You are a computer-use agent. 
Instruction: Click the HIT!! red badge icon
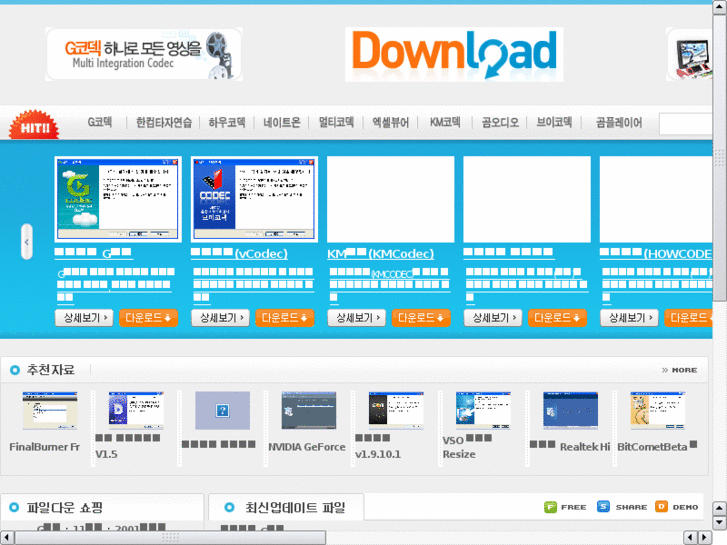coord(34,124)
